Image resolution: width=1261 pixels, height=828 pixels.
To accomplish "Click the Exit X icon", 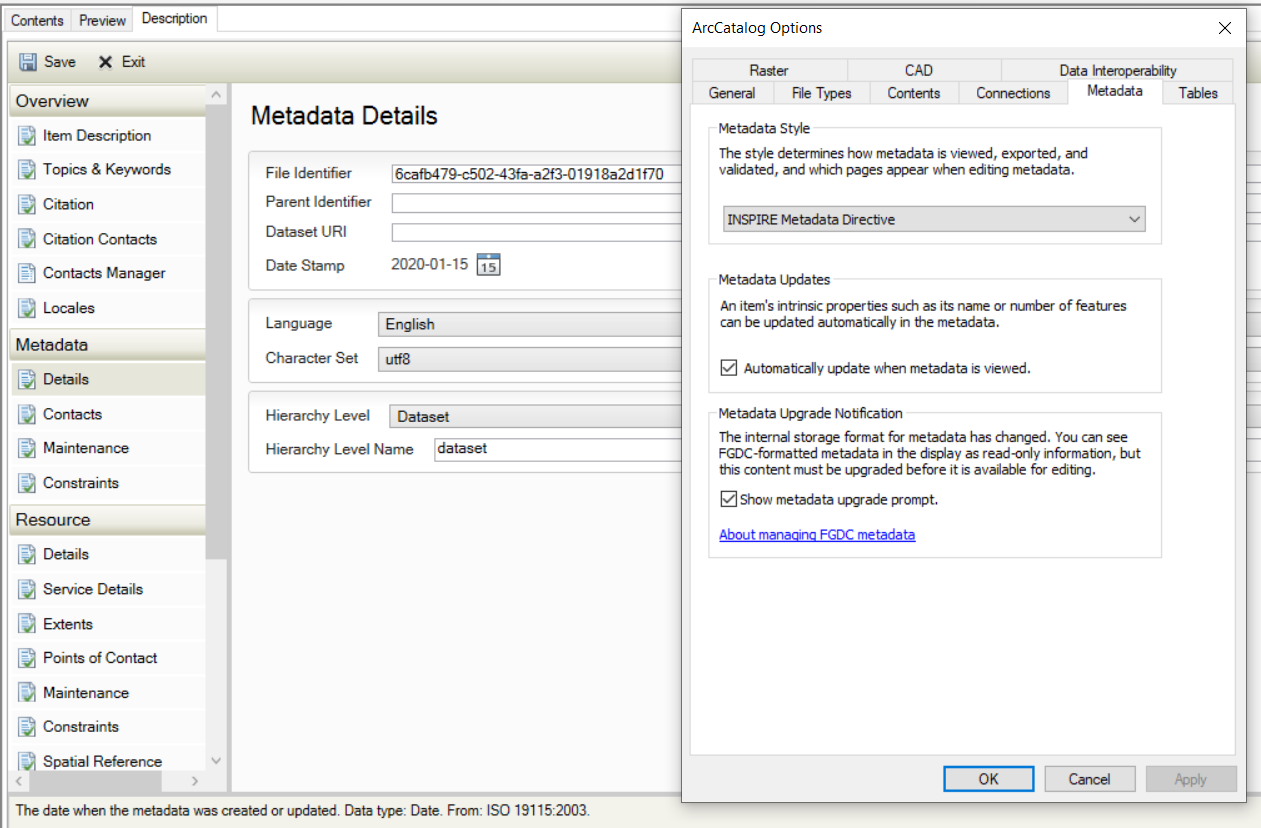I will [105, 62].
